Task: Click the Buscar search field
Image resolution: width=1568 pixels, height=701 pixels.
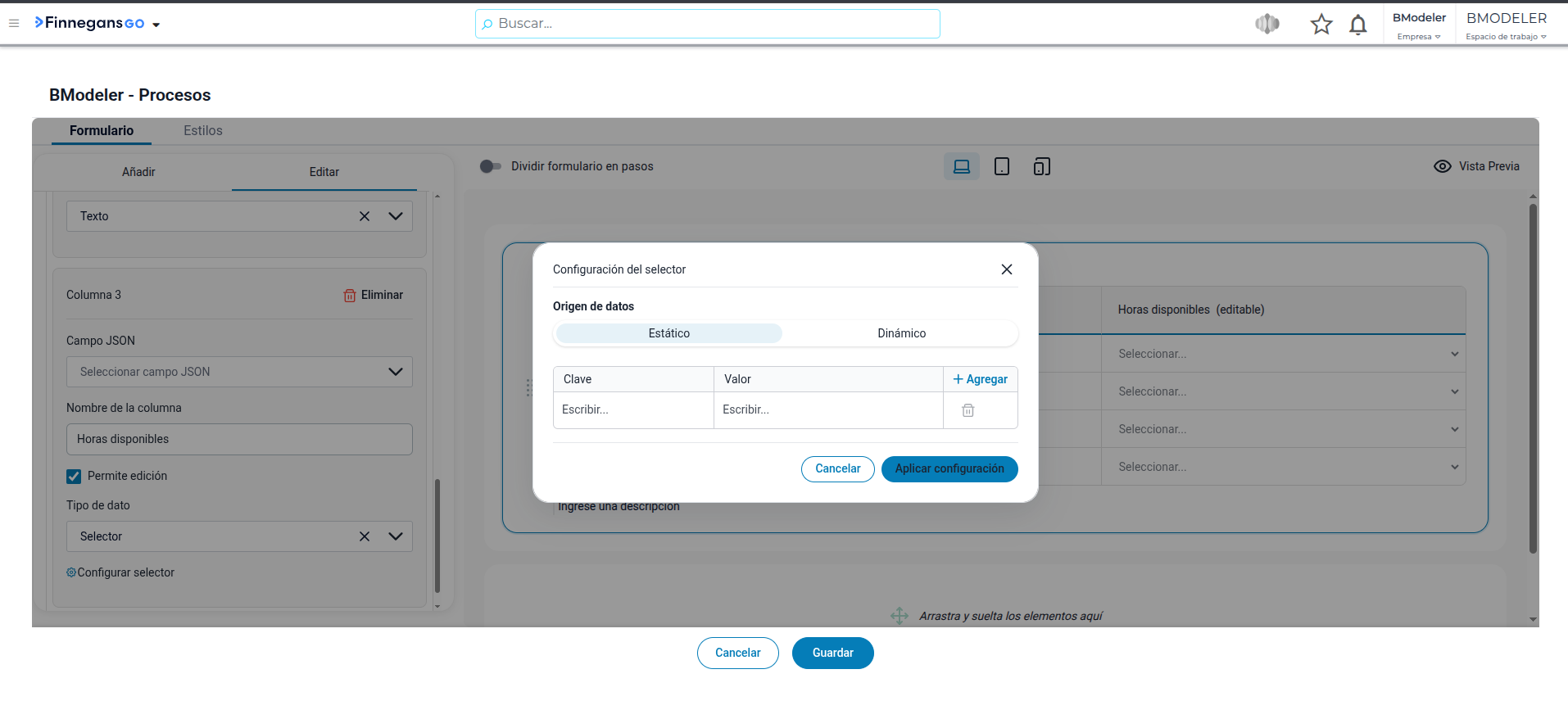Action: 707,24
